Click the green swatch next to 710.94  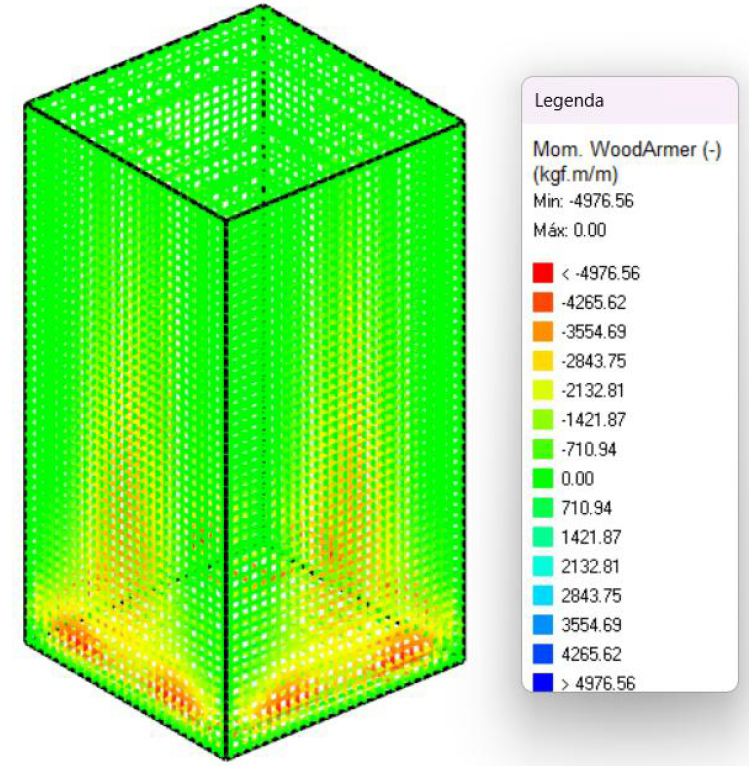(543, 508)
